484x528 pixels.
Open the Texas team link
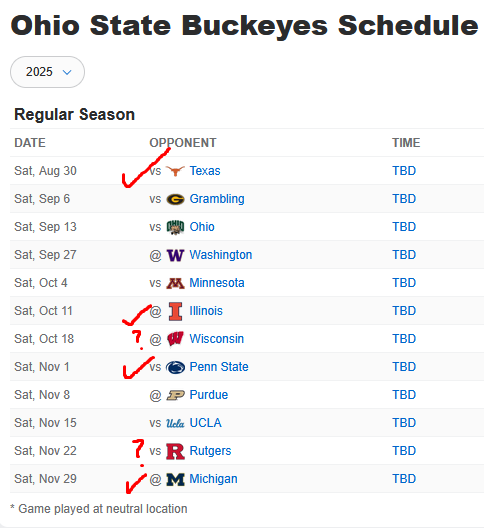pyautogui.click(x=205, y=171)
